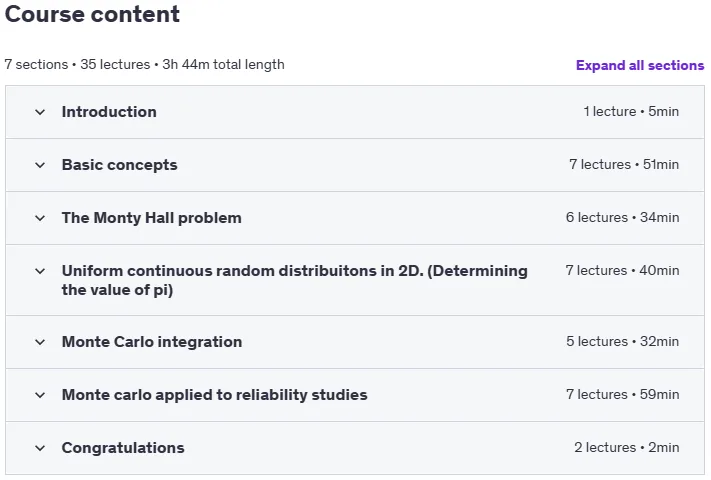
Task: Expand the Basic concepts chevron
Action: point(40,165)
